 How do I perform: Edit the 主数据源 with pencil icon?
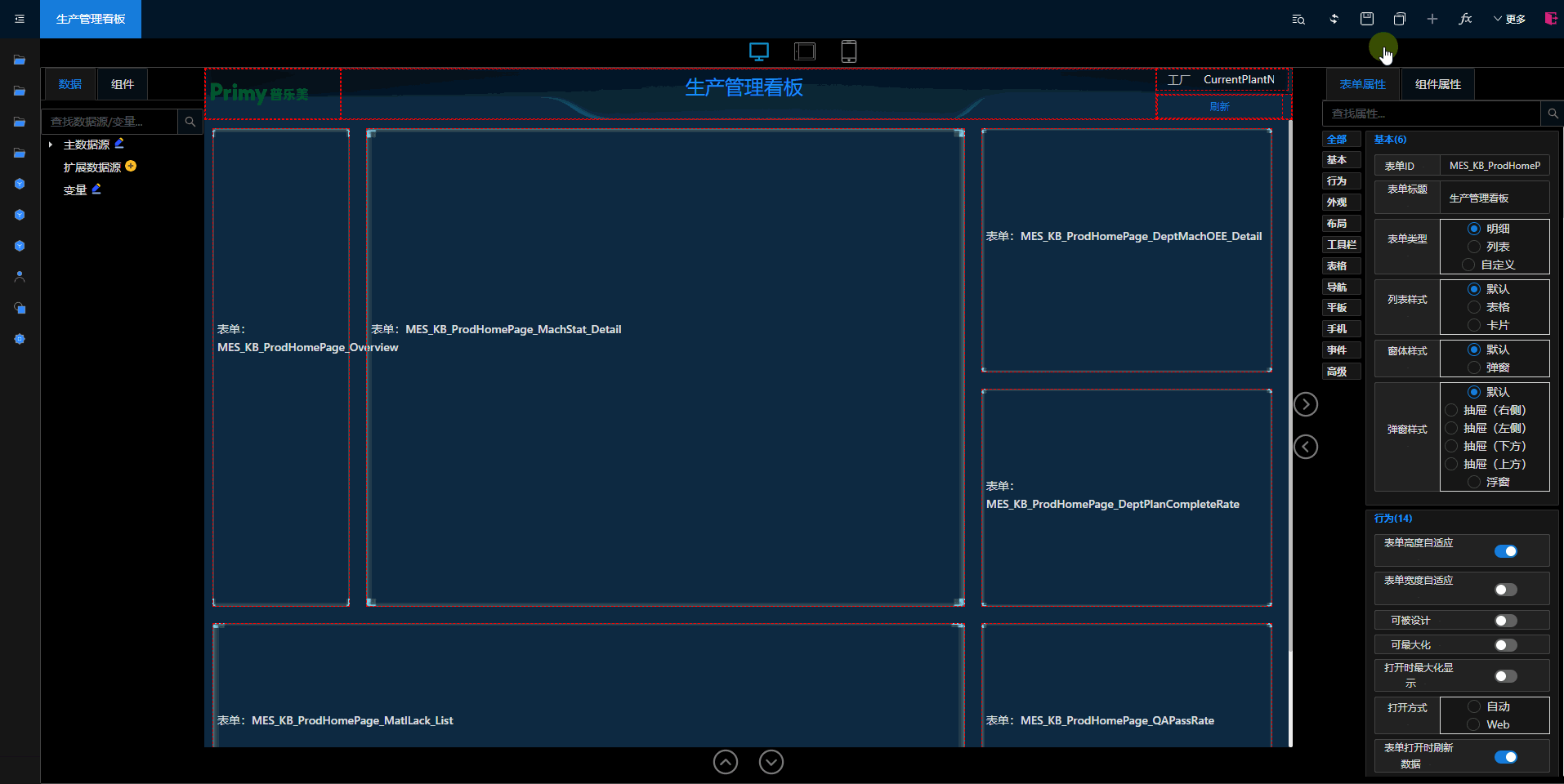119,144
